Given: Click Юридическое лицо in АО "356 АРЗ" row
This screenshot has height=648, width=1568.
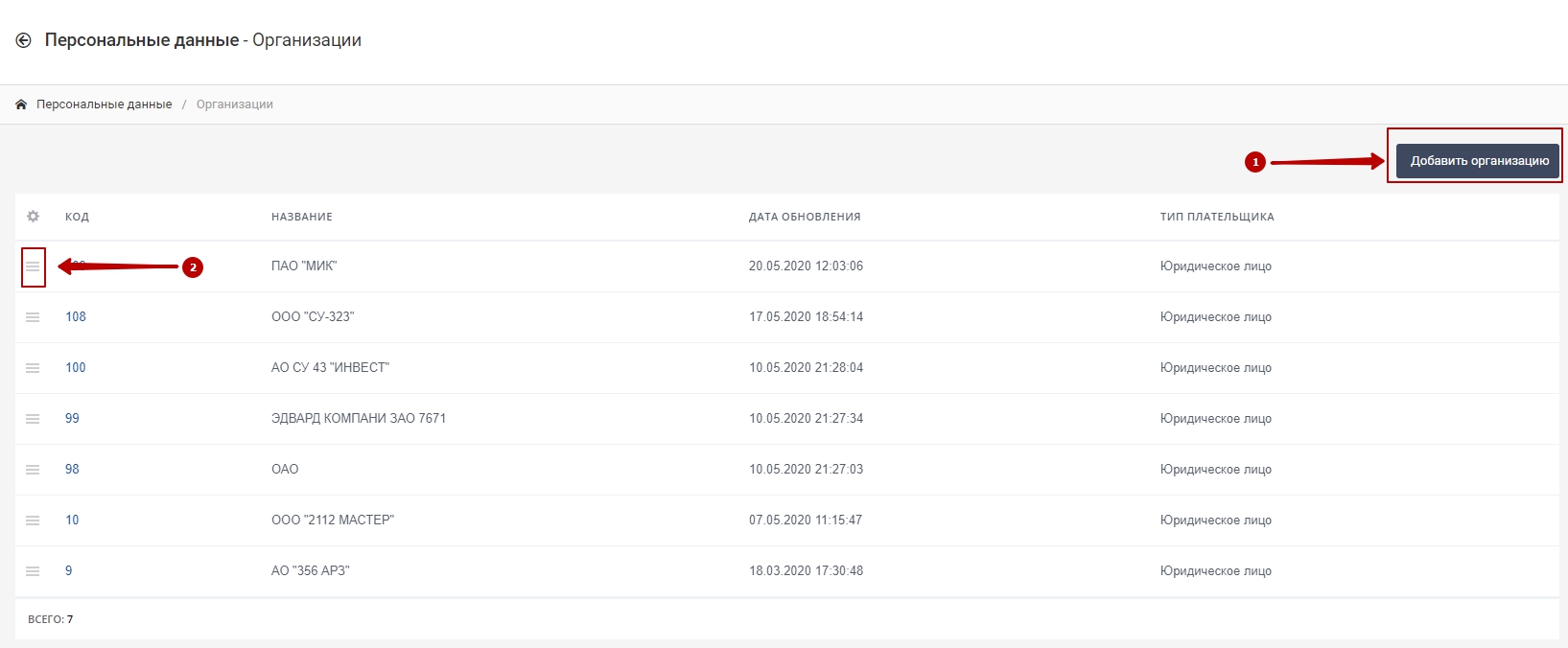Looking at the screenshot, I should (x=1216, y=571).
